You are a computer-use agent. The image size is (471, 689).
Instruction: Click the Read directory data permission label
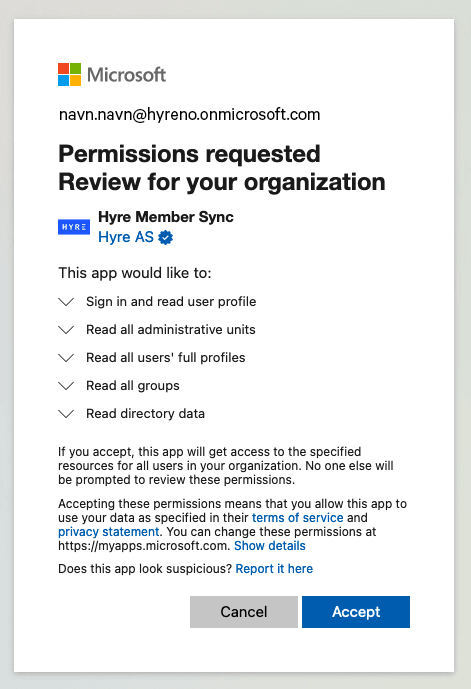tap(145, 414)
